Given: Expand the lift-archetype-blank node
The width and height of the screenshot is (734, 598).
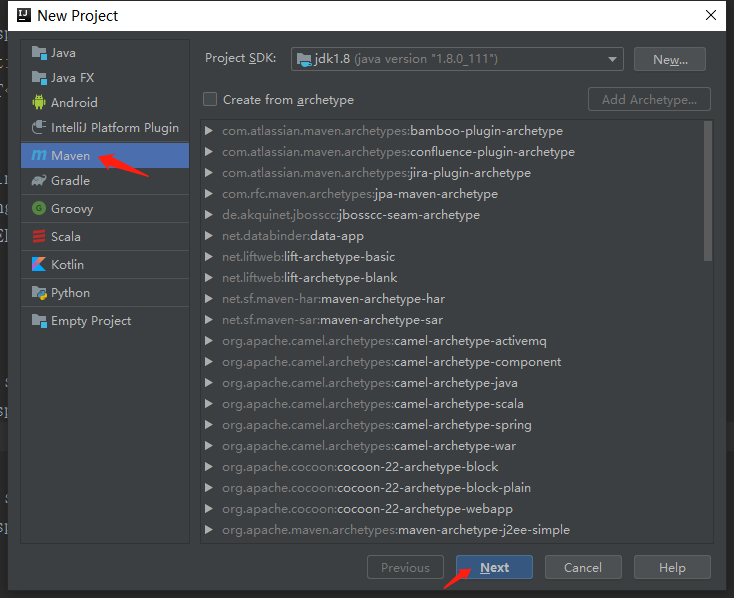Looking at the screenshot, I should (x=209, y=278).
